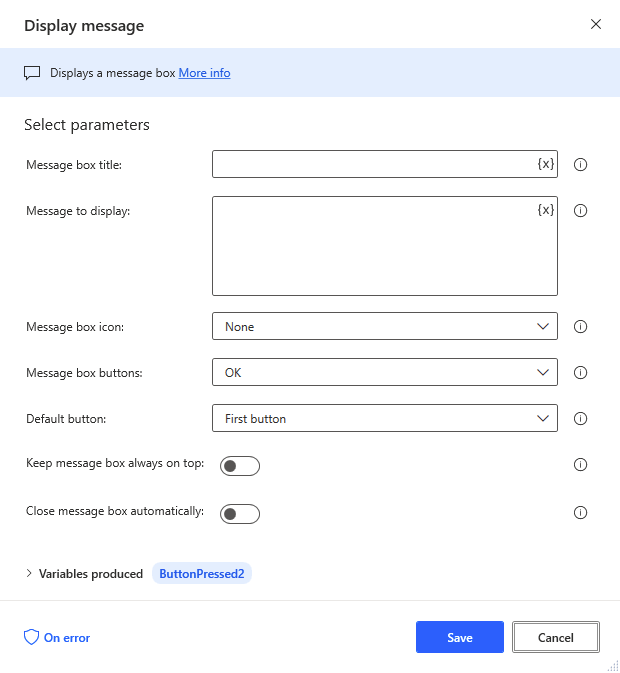Open the Message box buttons dropdown
This screenshot has width=620, height=673.
pyautogui.click(x=385, y=372)
